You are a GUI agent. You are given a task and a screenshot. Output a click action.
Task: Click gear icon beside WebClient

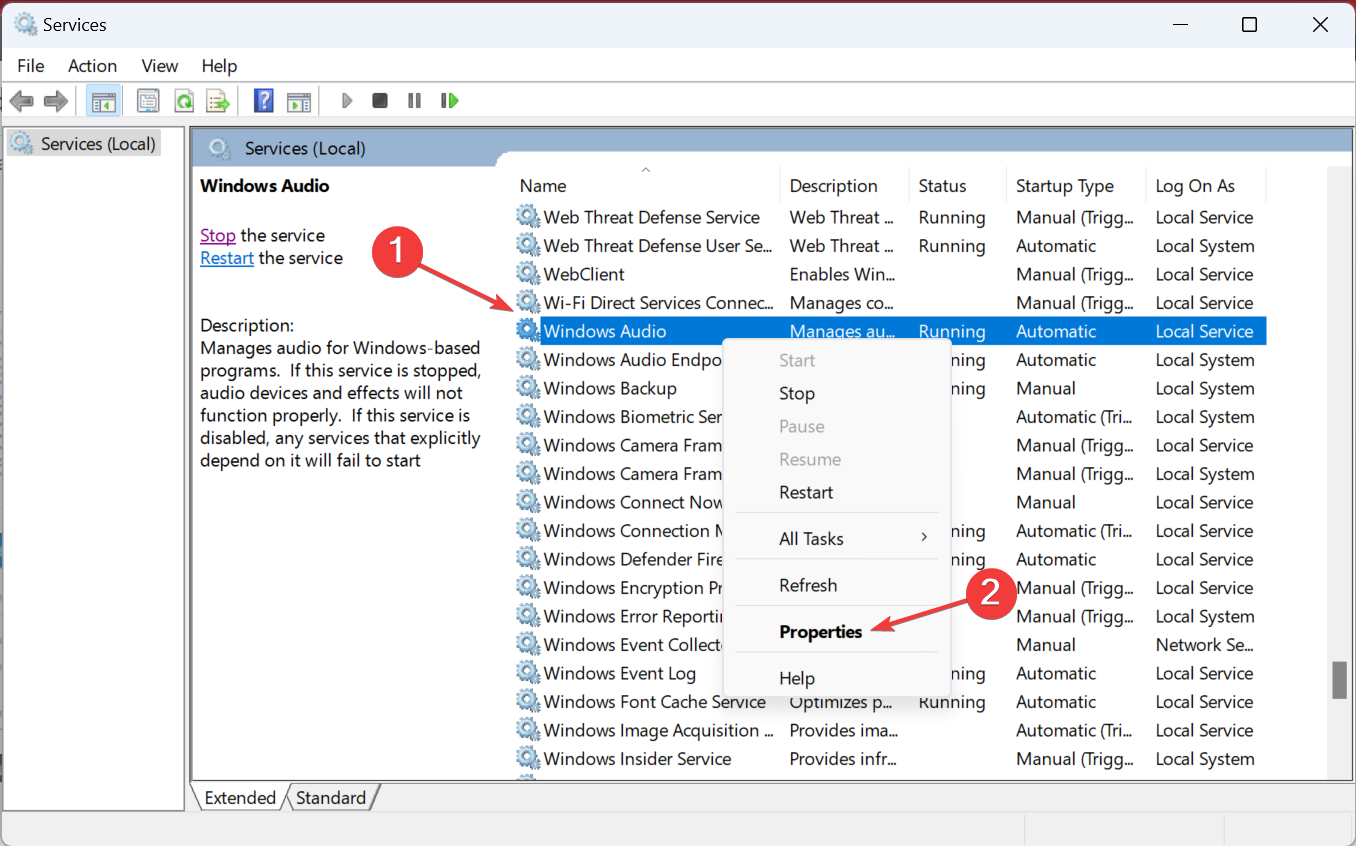pos(527,274)
